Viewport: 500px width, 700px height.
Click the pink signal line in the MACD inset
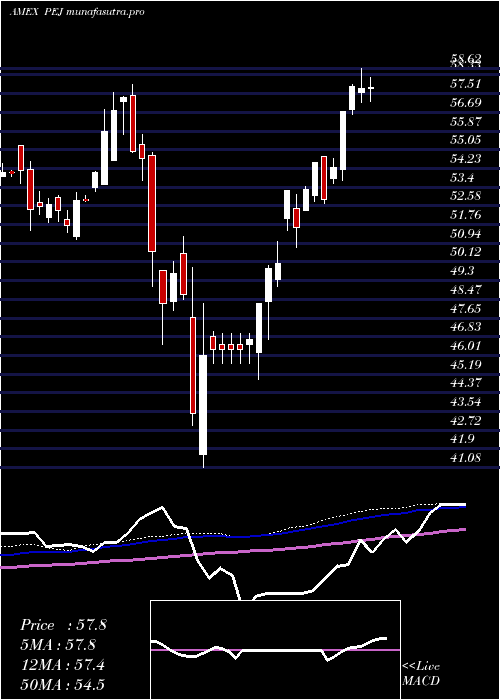pyautogui.click(x=275, y=650)
